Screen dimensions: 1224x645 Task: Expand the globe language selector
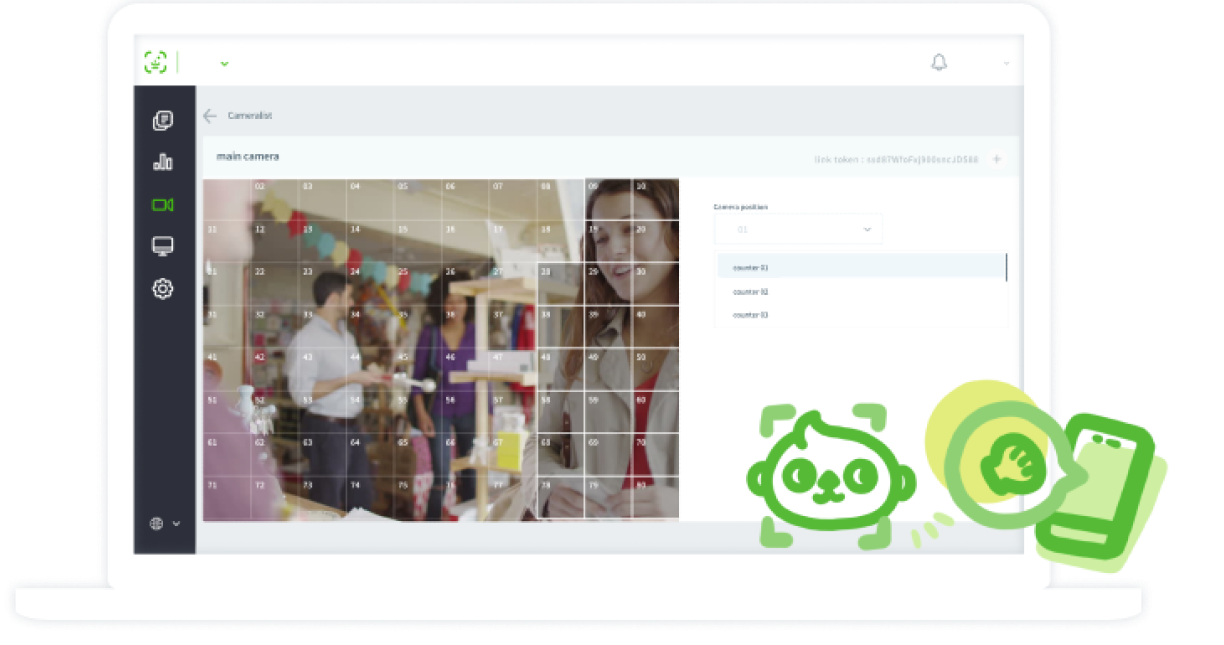pyautogui.click(x=165, y=523)
